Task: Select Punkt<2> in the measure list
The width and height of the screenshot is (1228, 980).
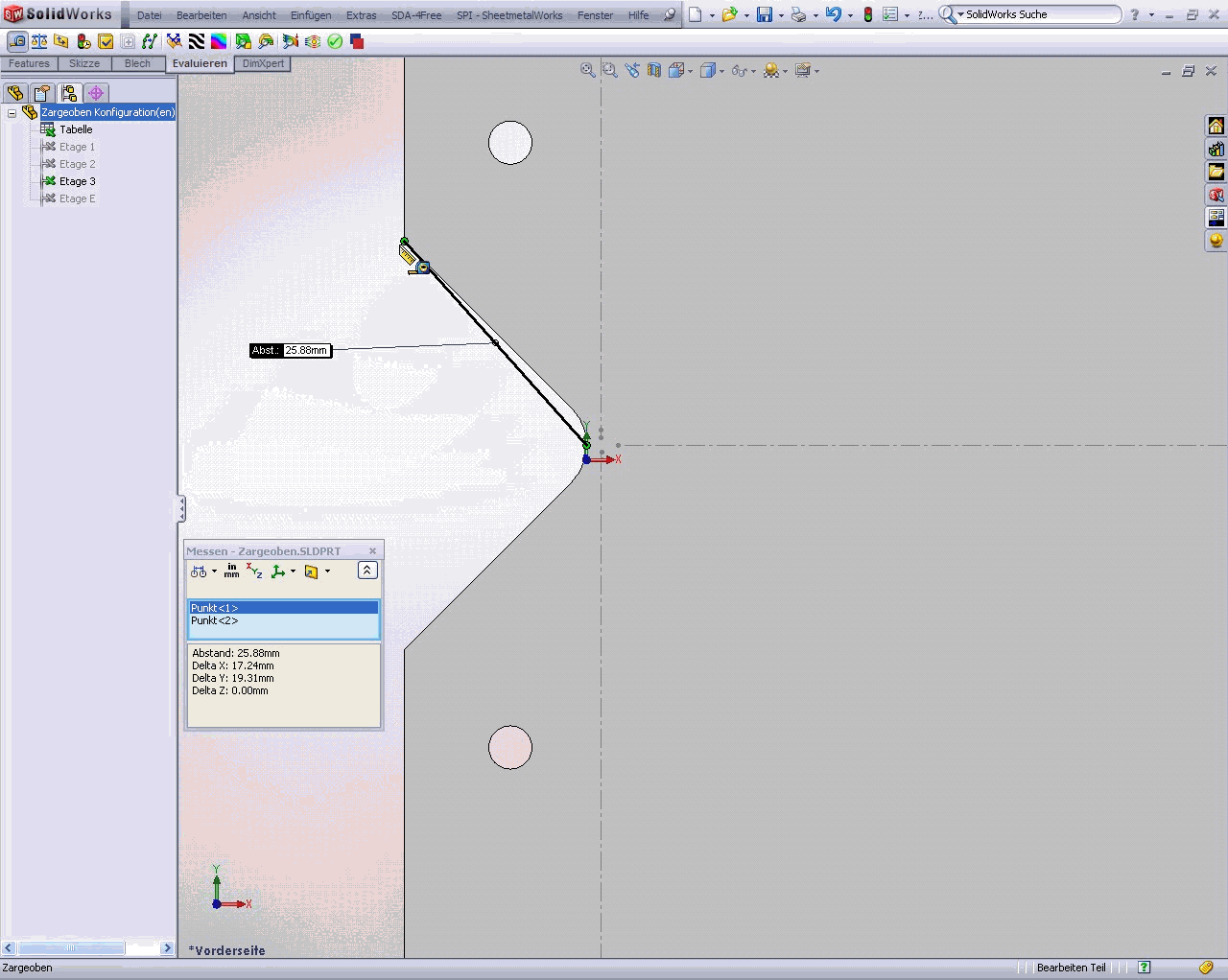Action: [215, 620]
